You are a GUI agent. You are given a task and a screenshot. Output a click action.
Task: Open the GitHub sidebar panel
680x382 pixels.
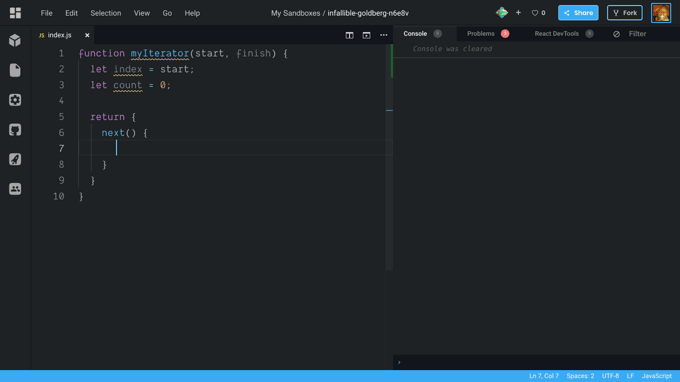point(15,130)
